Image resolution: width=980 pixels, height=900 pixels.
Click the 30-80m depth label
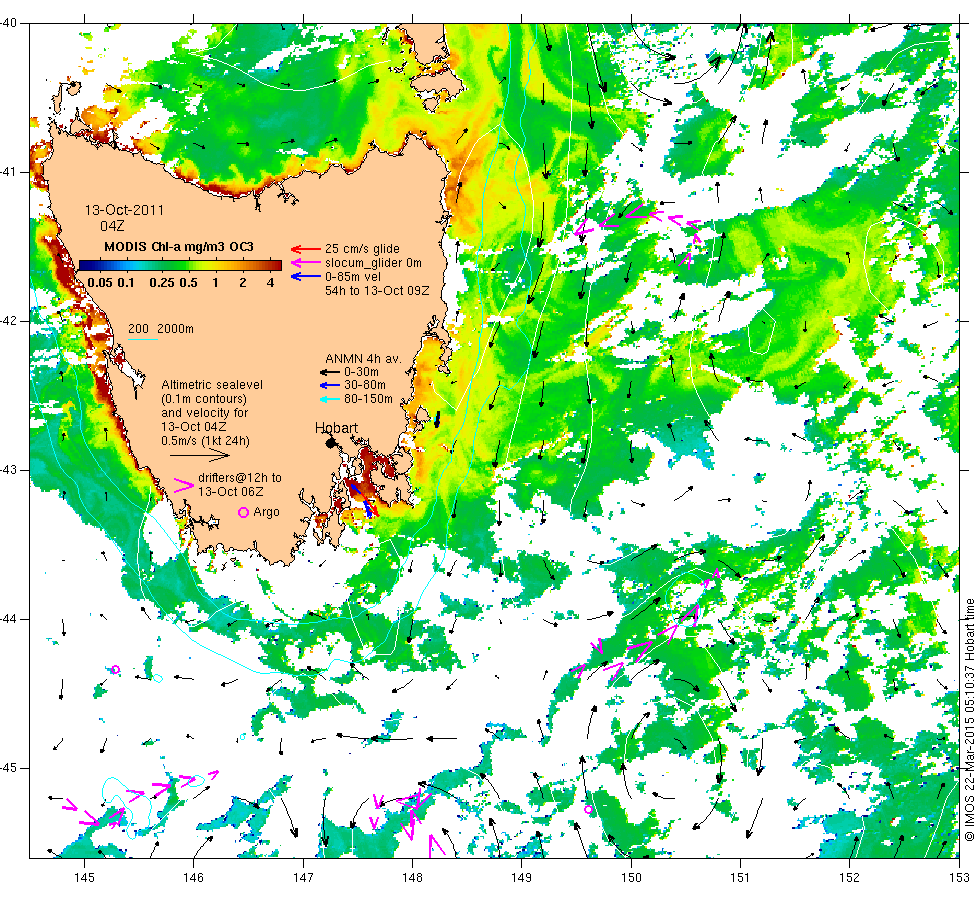coord(365,385)
